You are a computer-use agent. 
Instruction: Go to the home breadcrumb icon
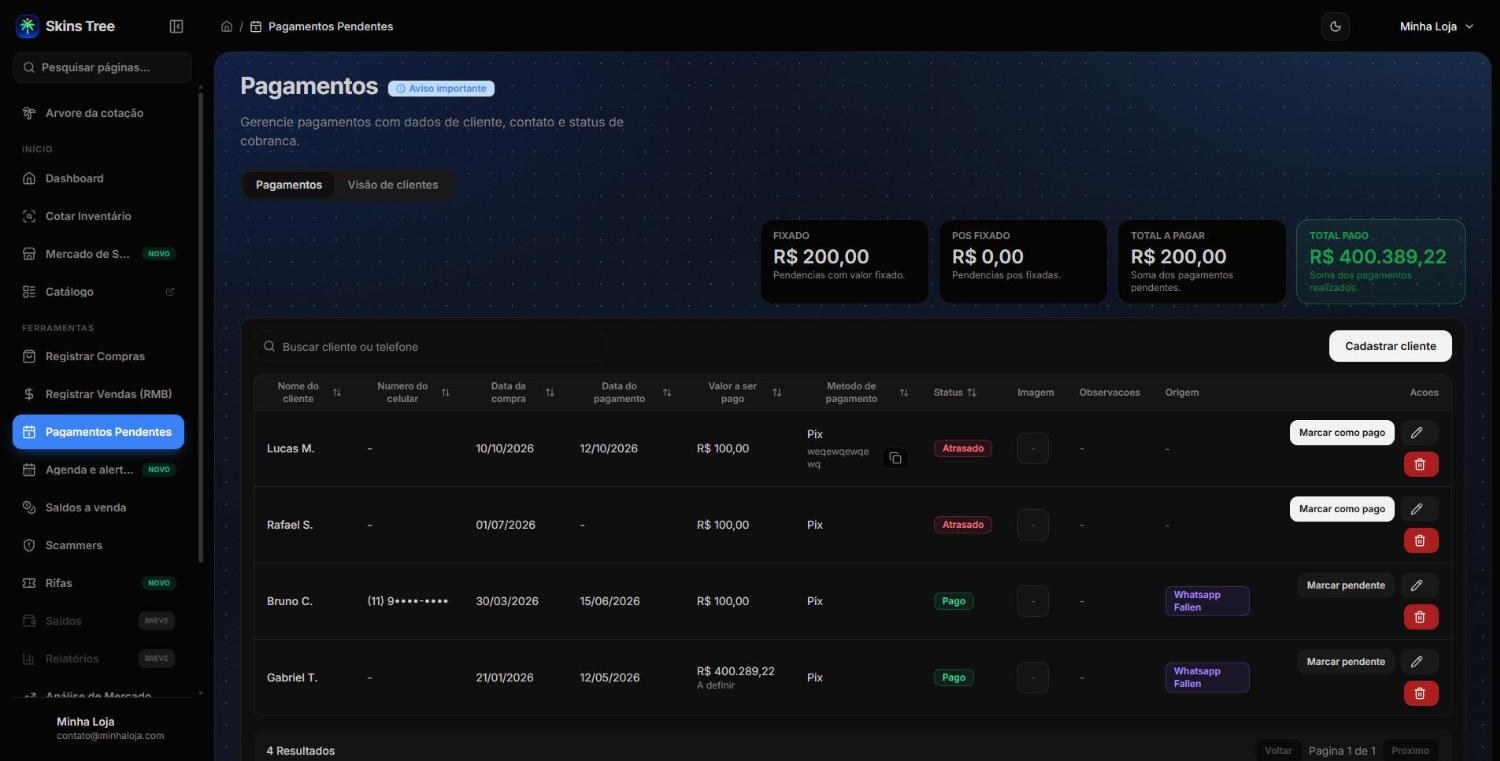[x=227, y=27]
